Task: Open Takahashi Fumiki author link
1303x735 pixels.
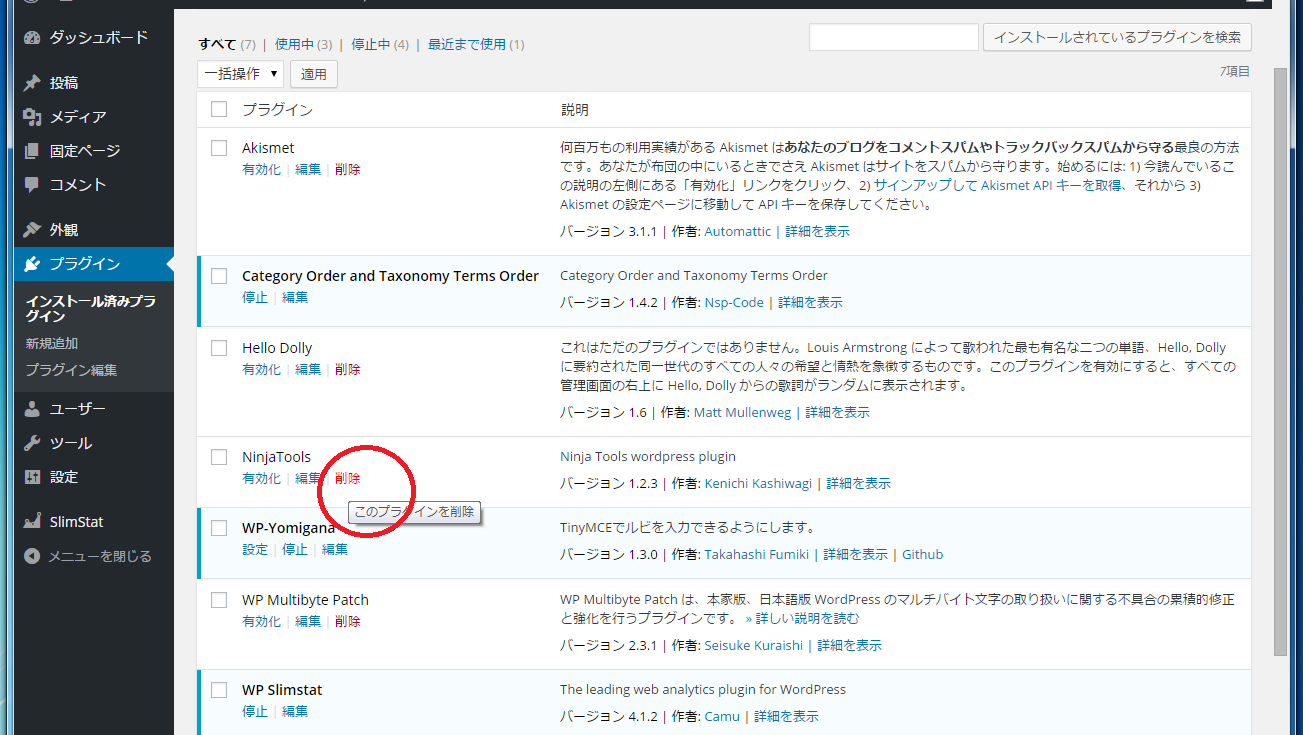Action: click(x=758, y=555)
